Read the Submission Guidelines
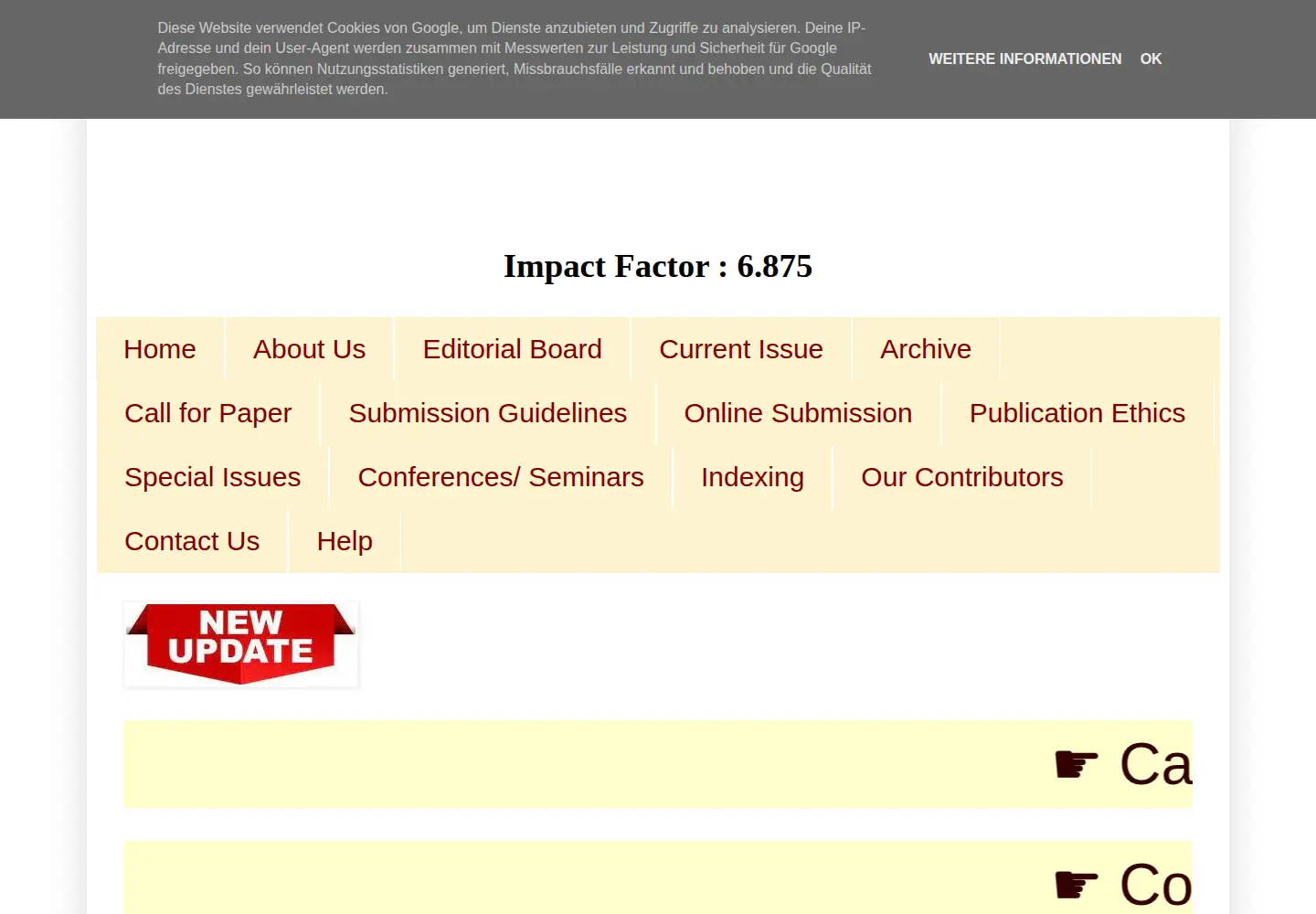 488,413
